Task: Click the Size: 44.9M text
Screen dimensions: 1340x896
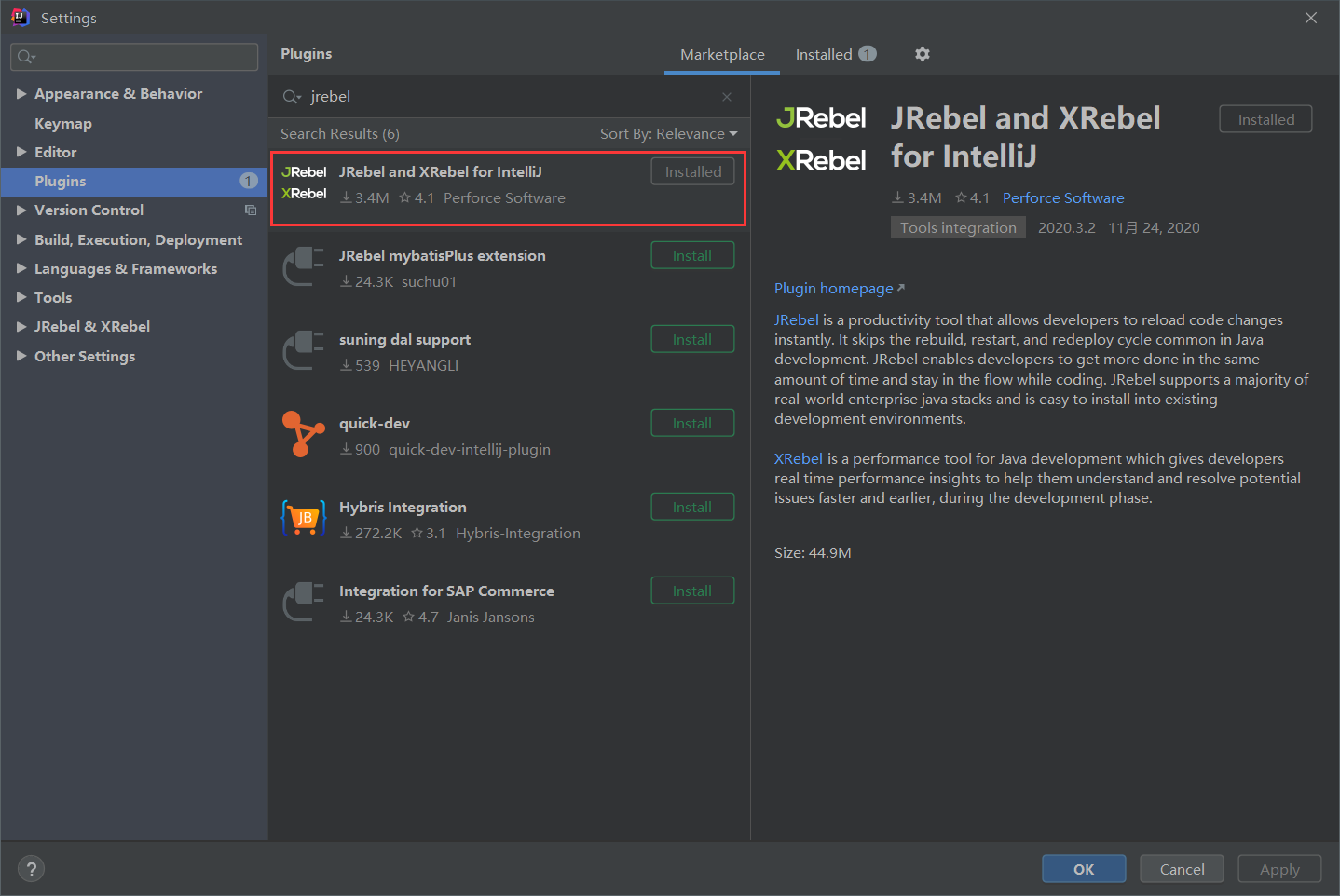Action: point(813,553)
